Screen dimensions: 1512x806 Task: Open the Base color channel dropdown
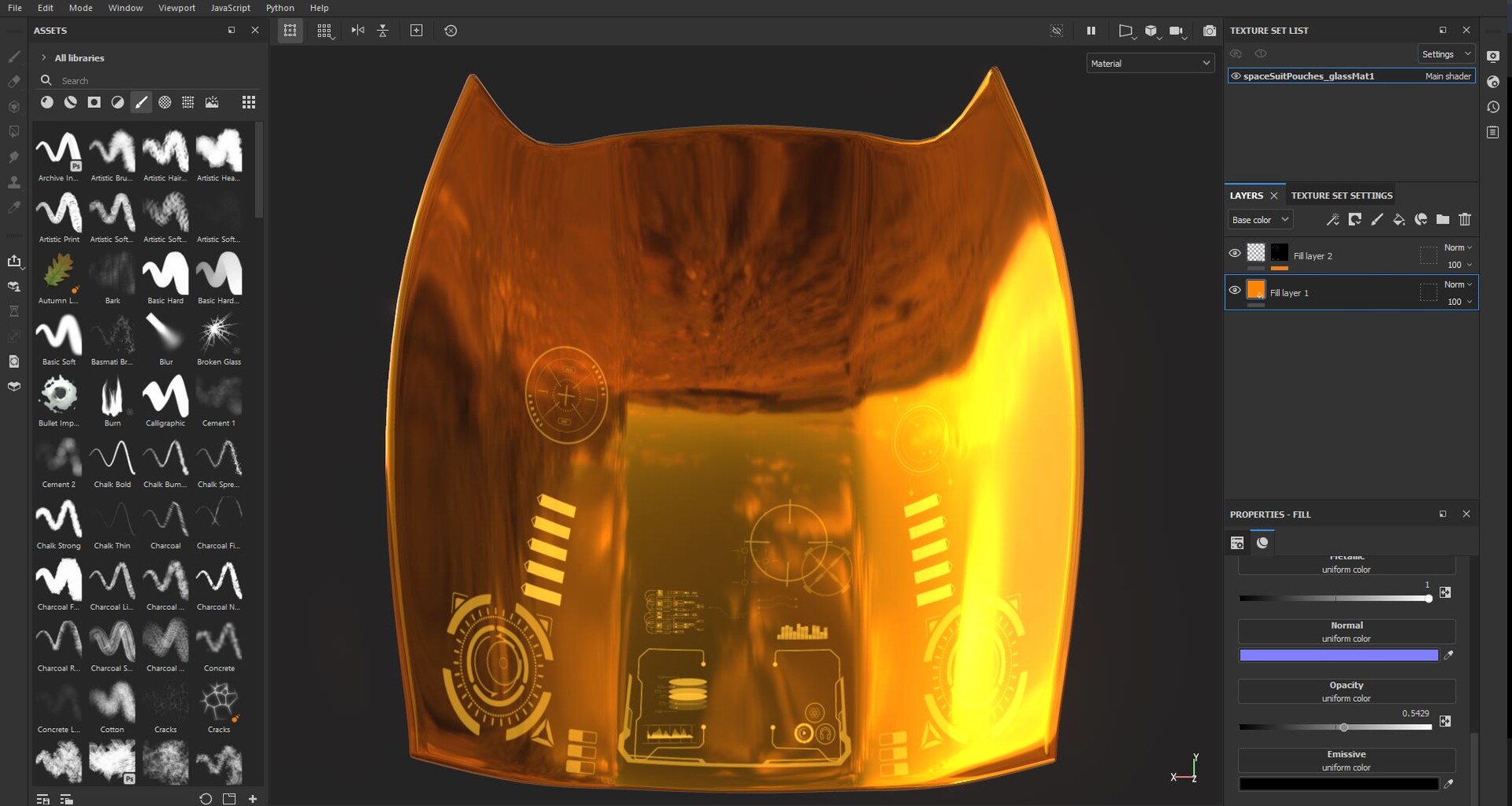pos(1259,220)
